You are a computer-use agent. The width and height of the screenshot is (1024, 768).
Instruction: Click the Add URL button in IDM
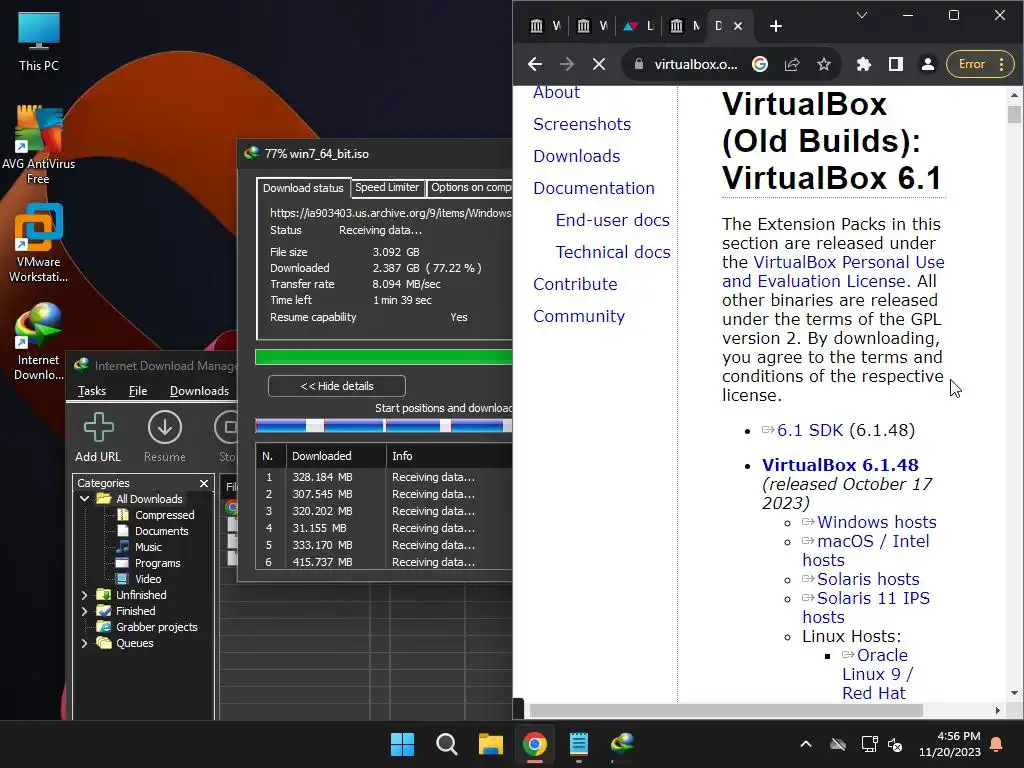(x=98, y=437)
